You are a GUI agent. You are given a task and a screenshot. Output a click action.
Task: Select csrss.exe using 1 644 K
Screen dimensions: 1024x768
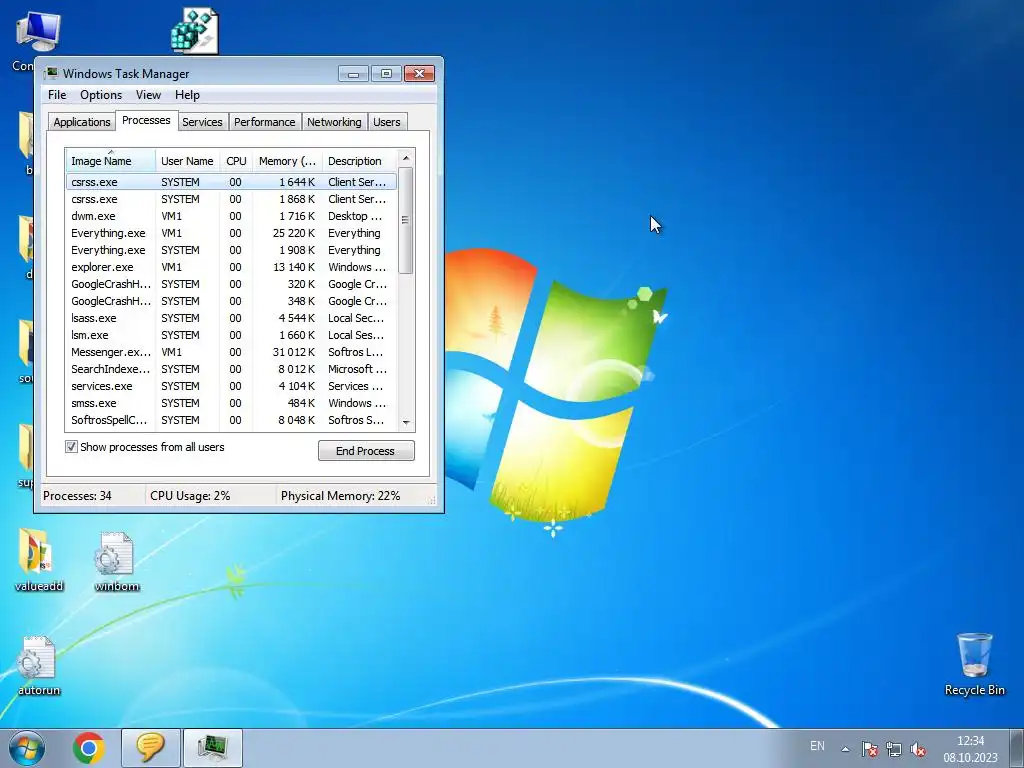(231, 182)
